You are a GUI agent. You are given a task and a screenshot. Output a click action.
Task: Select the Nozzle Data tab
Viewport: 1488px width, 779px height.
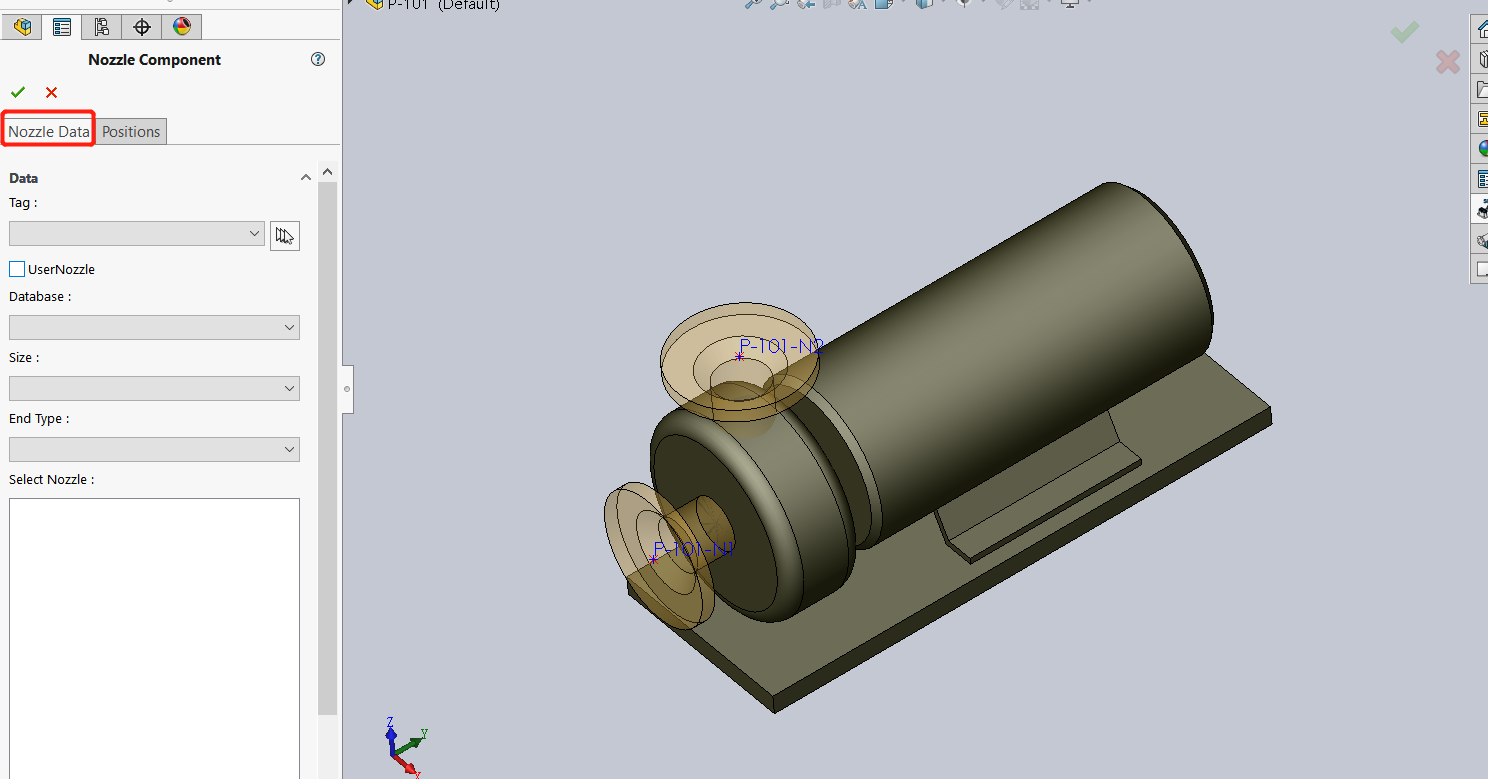pos(49,131)
